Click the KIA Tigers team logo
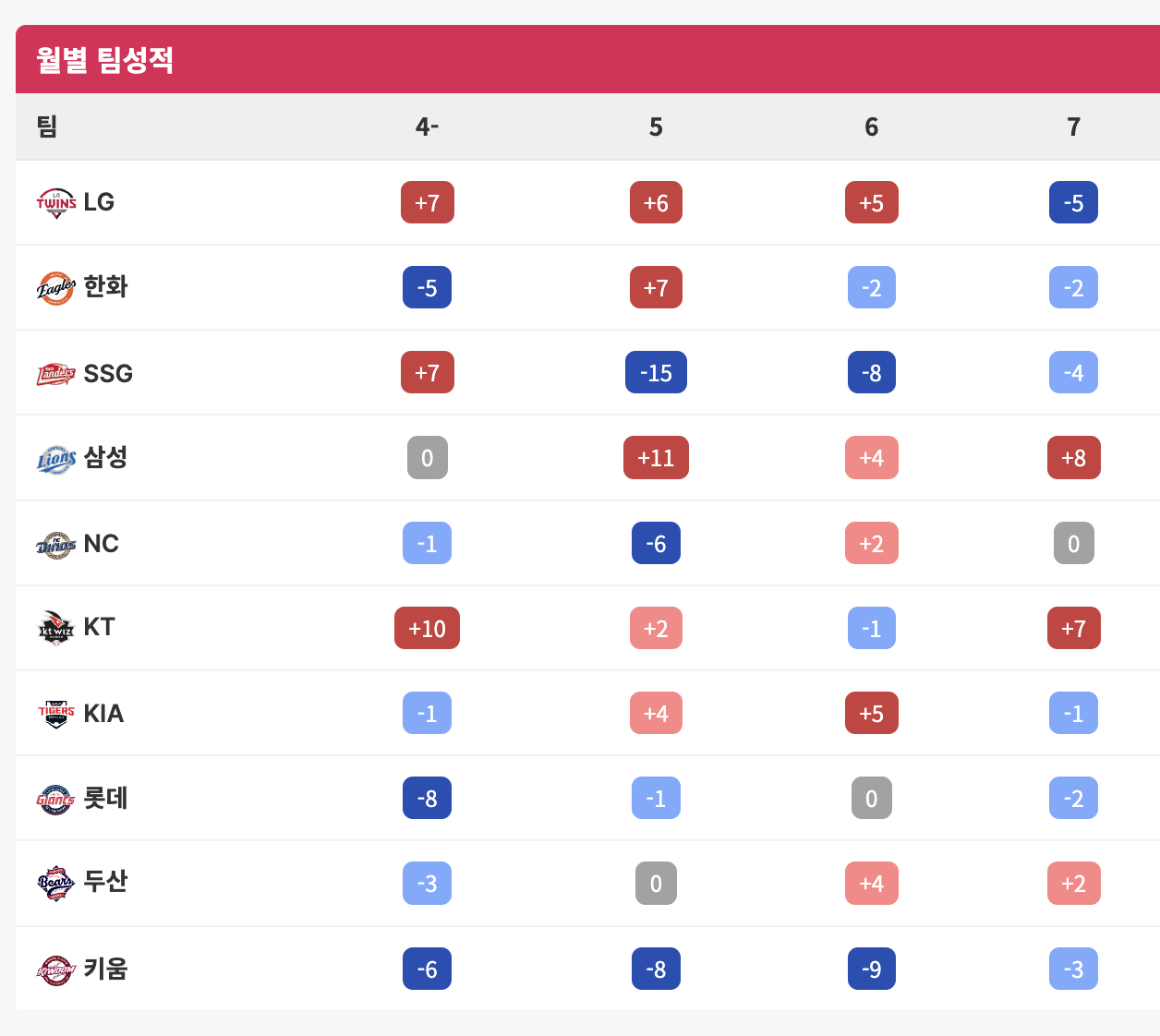 tap(56, 714)
